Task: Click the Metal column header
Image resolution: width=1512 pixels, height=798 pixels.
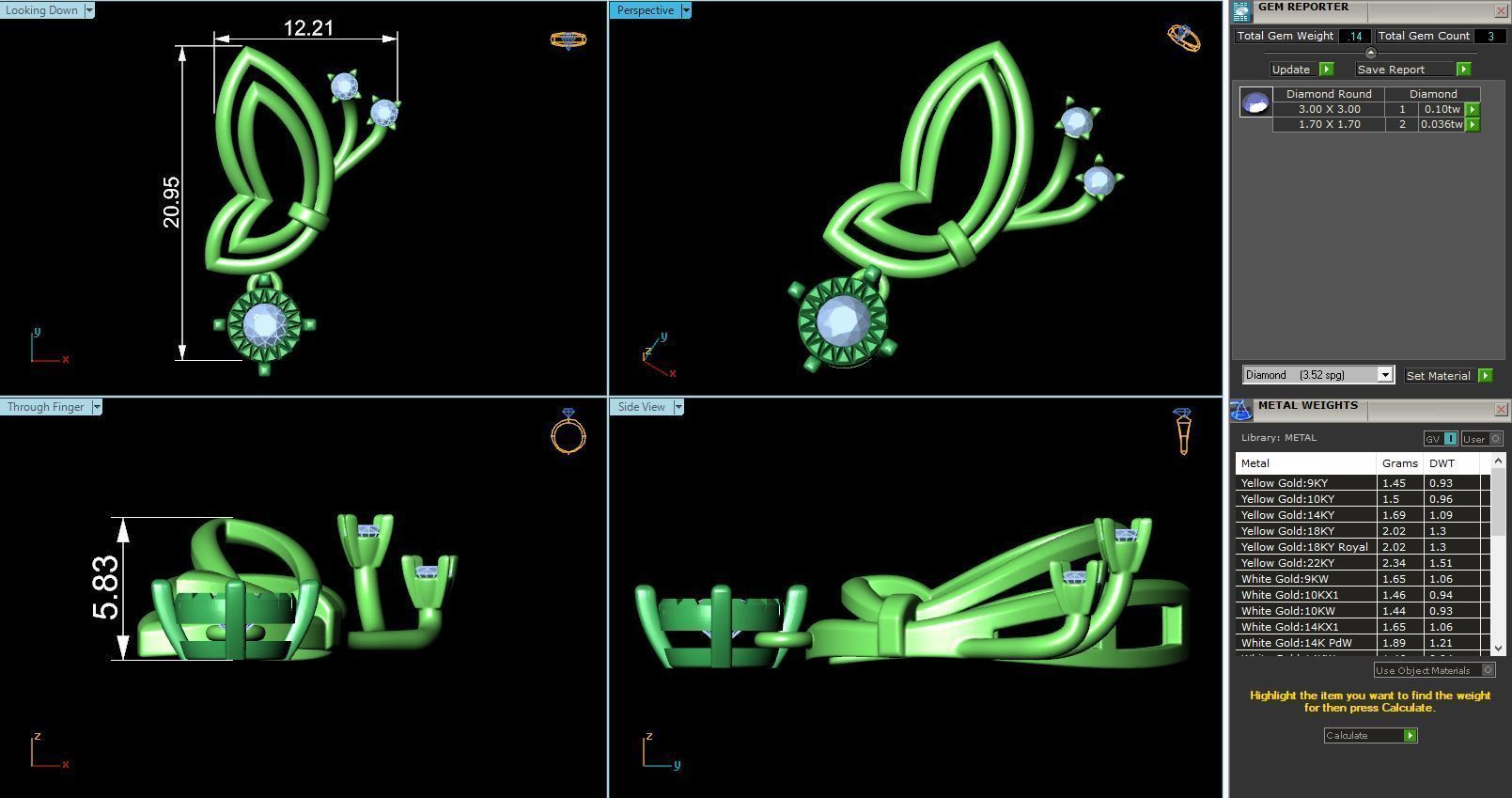Action: pyautogui.click(x=1306, y=463)
